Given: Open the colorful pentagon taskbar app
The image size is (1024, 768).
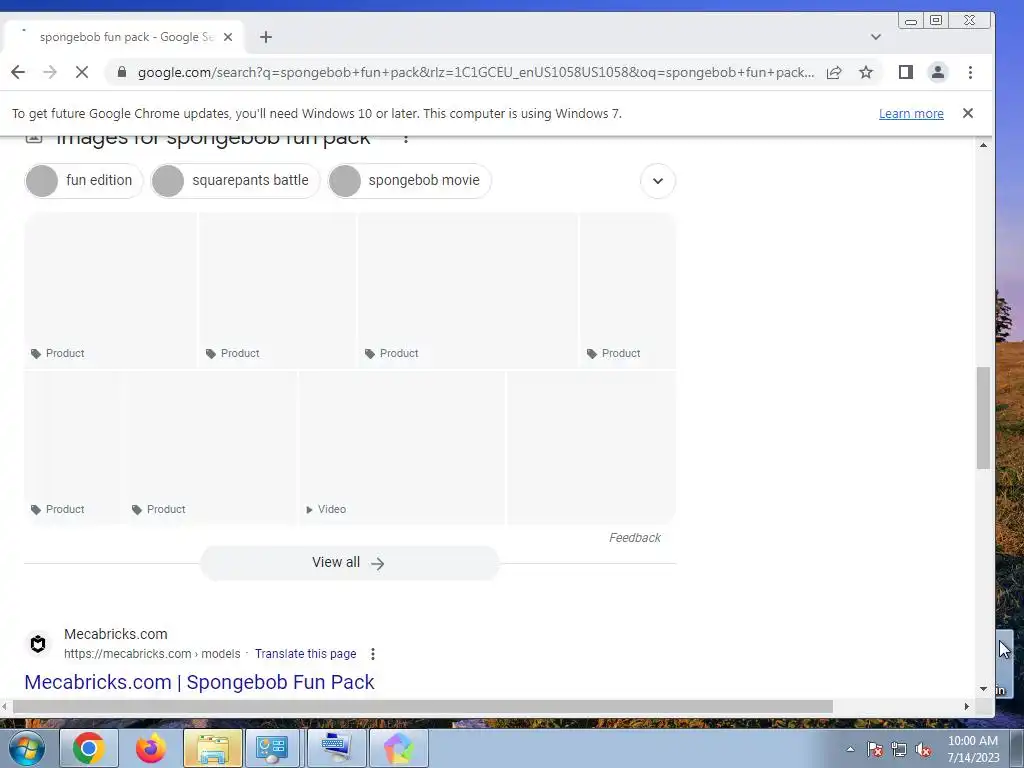Looking at the screenshot, I should [399, 748].
